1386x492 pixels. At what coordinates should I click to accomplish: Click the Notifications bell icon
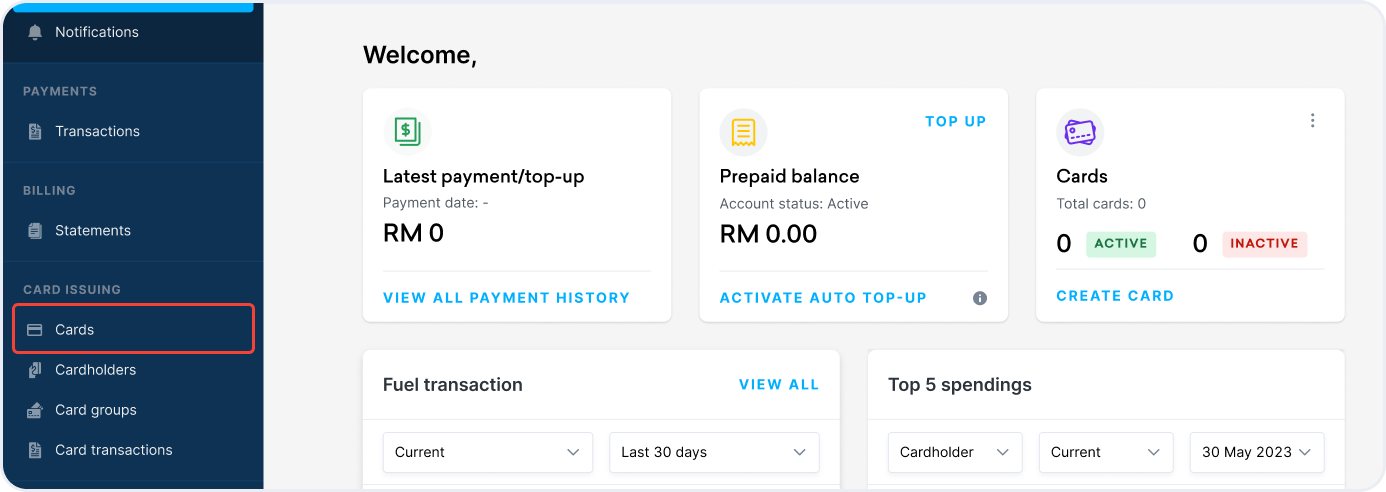36,32
